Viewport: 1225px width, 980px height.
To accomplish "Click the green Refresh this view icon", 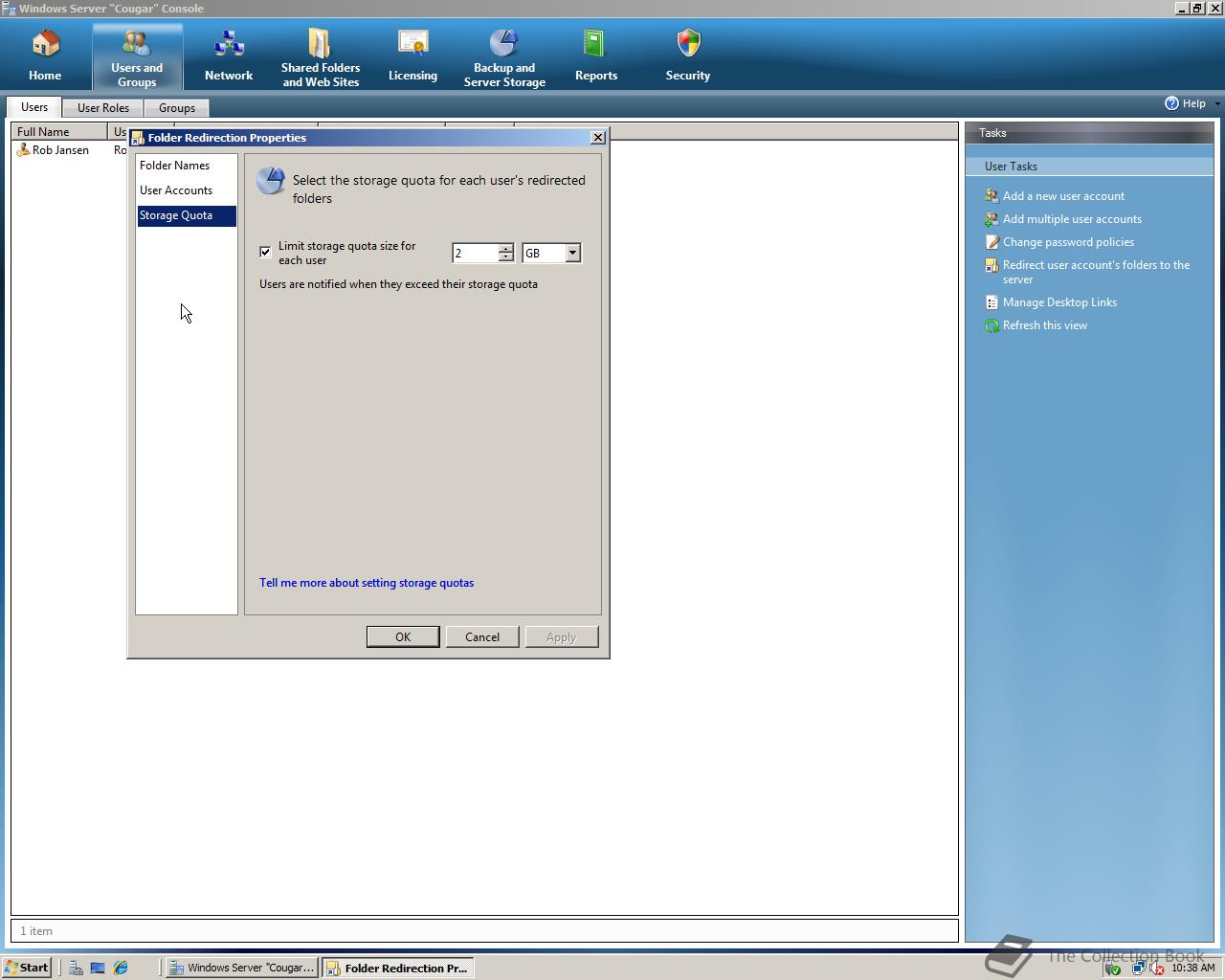I will pyautogui.click(x=991, y=325).
